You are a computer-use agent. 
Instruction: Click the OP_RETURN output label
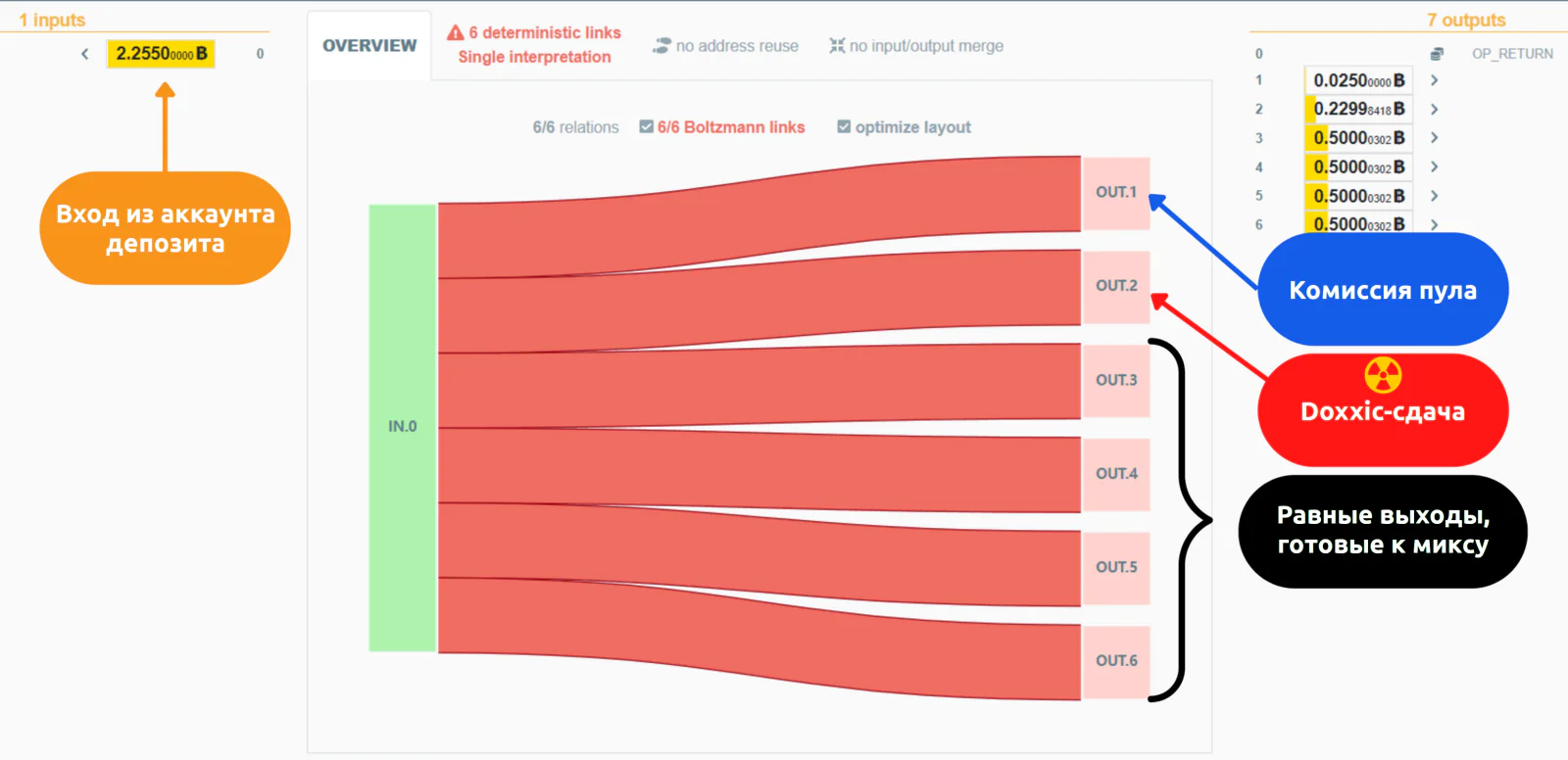tap(1512, 54)
